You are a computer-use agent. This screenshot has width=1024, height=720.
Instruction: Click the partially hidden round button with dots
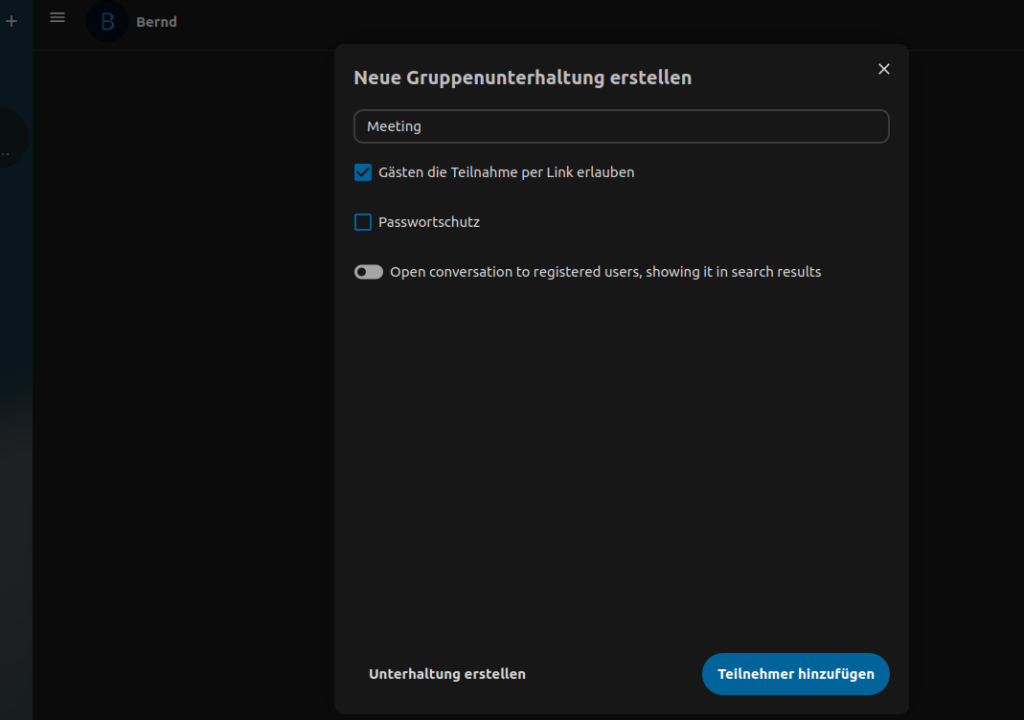point(8,139)
